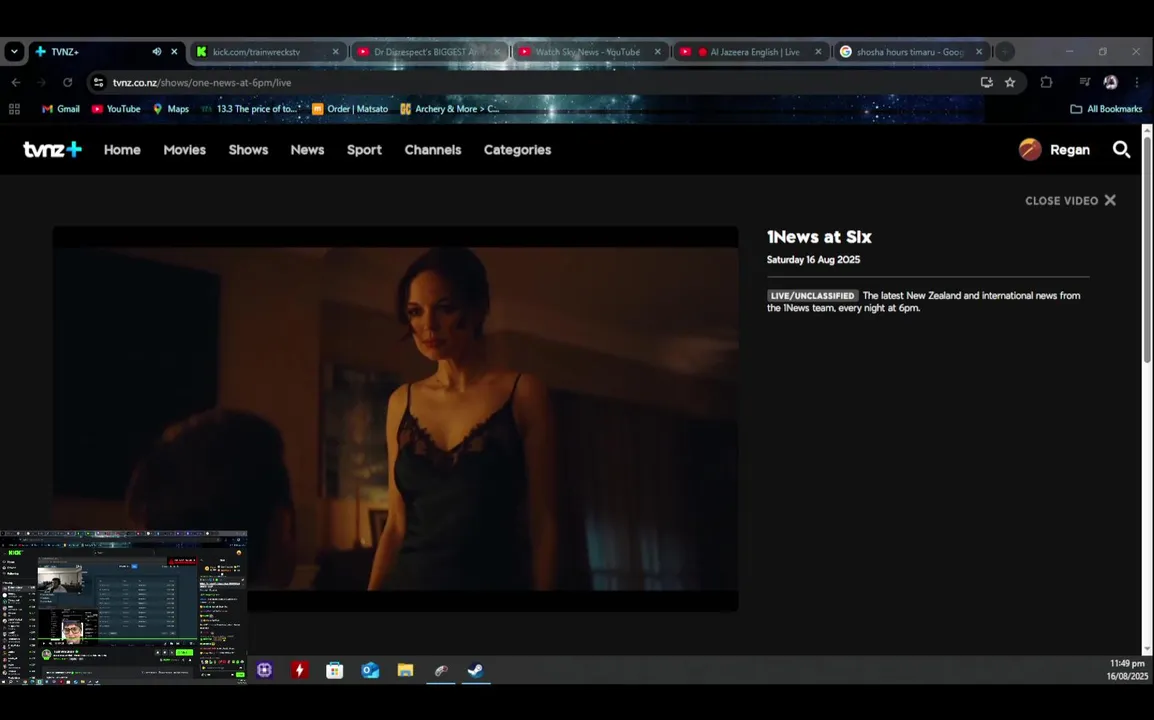Go back with browser back arrow
Viewport: 1154px width, 720px height.
[x=16, y=82]
